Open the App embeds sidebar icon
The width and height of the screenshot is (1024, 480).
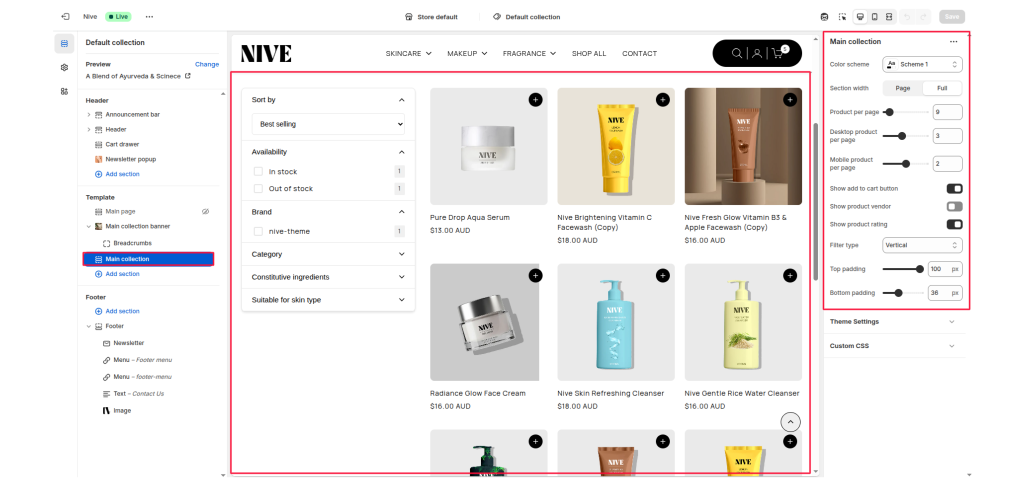pos(64,91)
